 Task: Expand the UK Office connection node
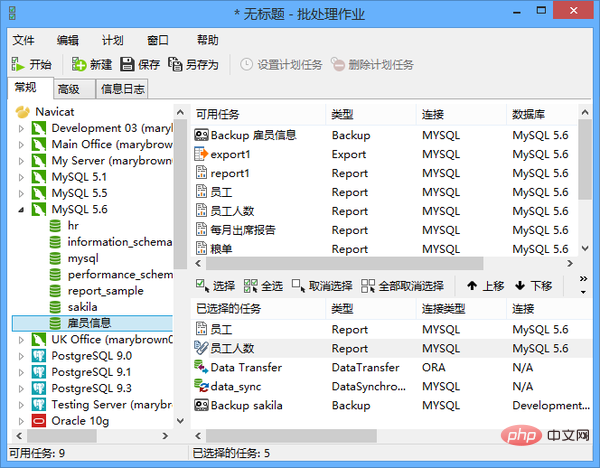point(21,340)
